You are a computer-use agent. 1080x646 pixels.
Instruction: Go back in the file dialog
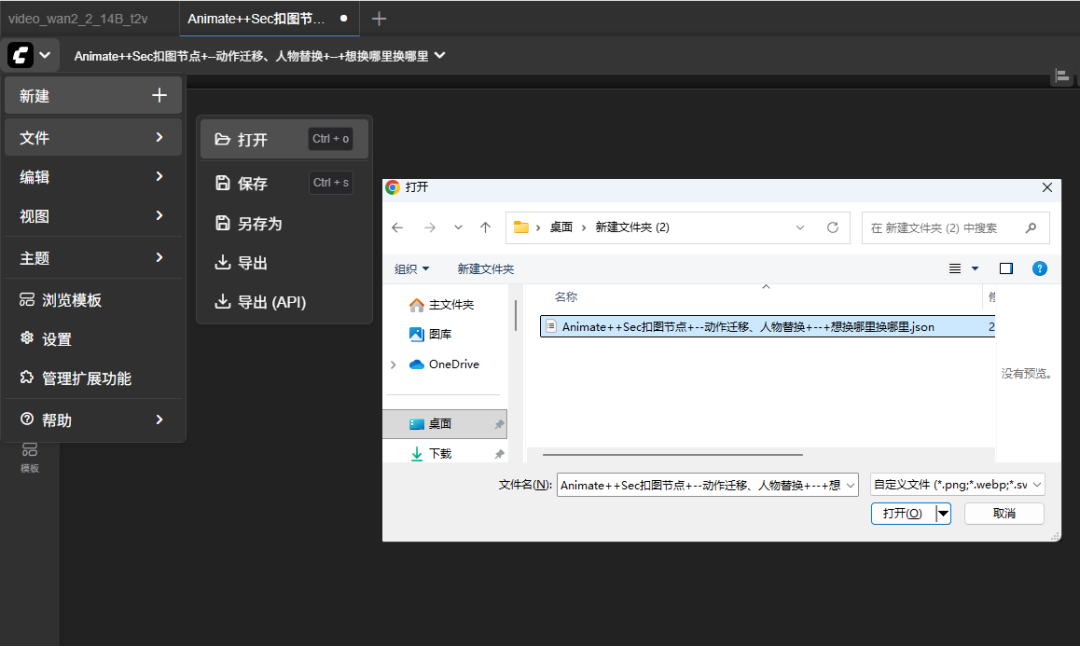pyautogui.click(x=397, y=227)
